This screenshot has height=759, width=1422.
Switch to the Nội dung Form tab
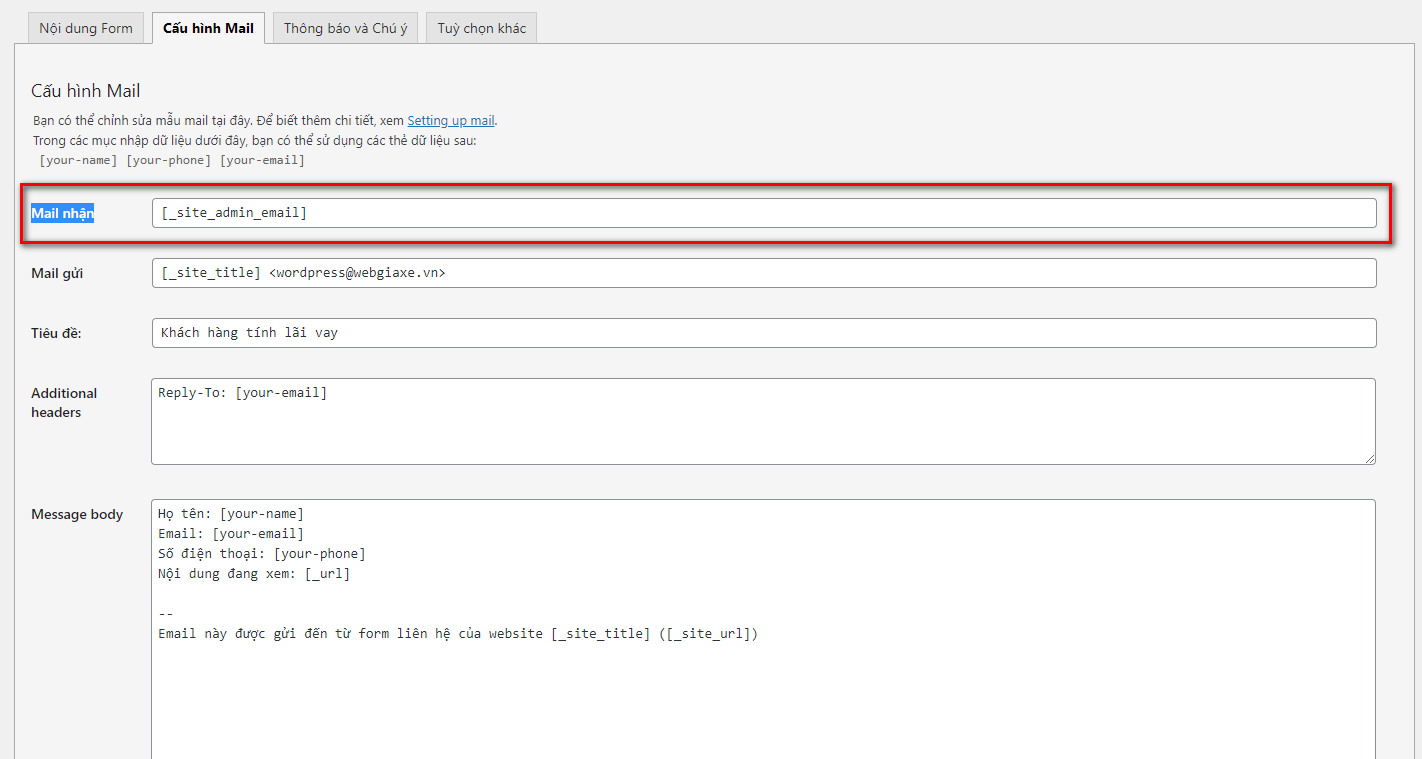click(x=86, y=28)
